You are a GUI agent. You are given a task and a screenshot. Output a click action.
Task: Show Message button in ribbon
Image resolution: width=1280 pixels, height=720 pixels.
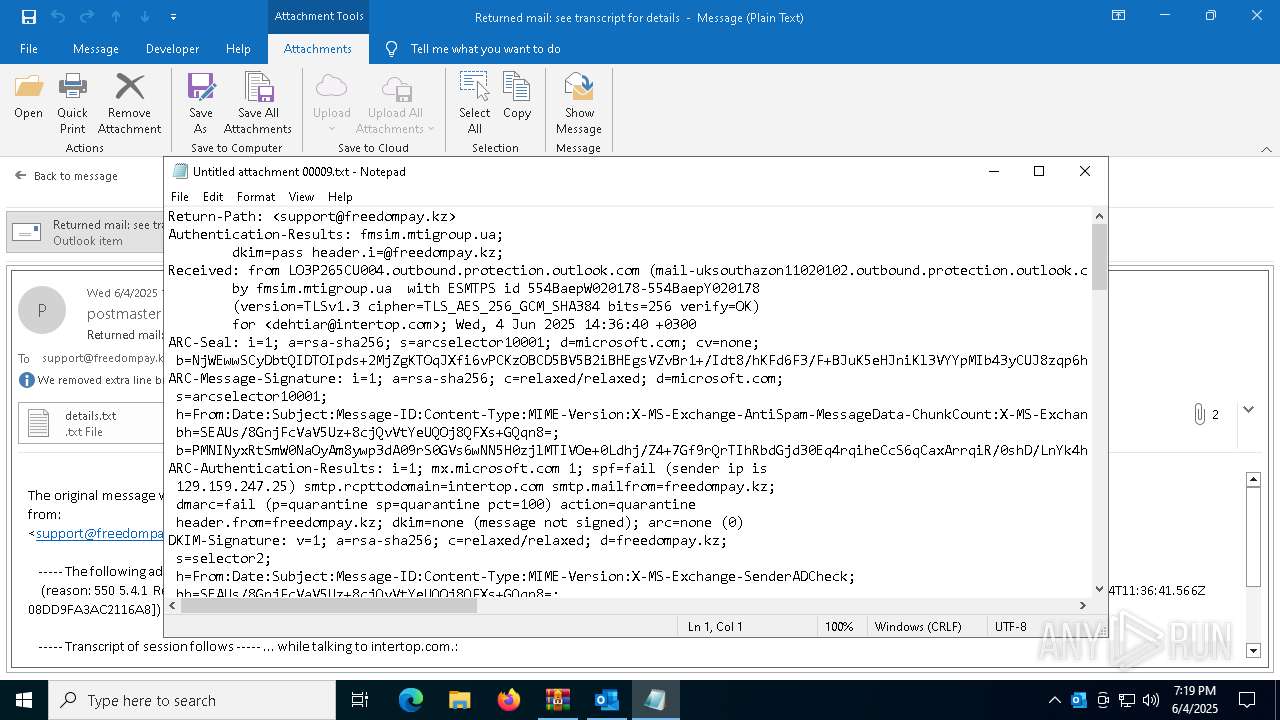click(579, 103)
